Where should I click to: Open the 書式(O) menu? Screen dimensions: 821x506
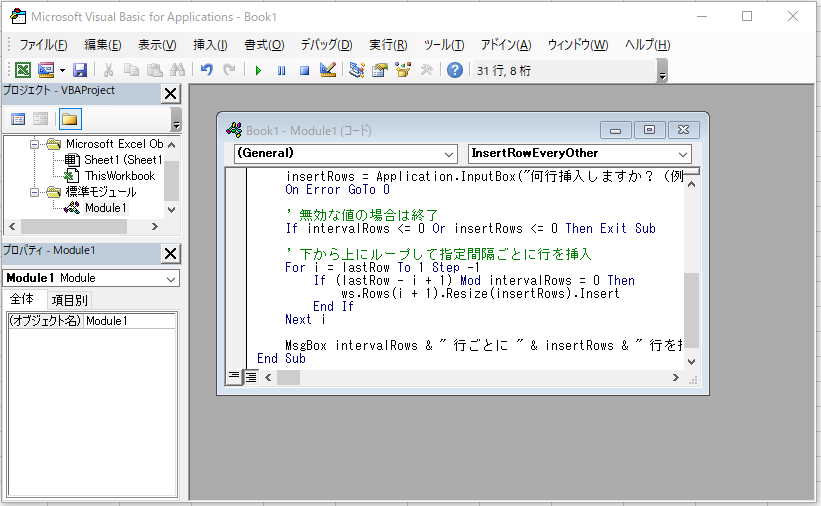[x=264, y=45]
